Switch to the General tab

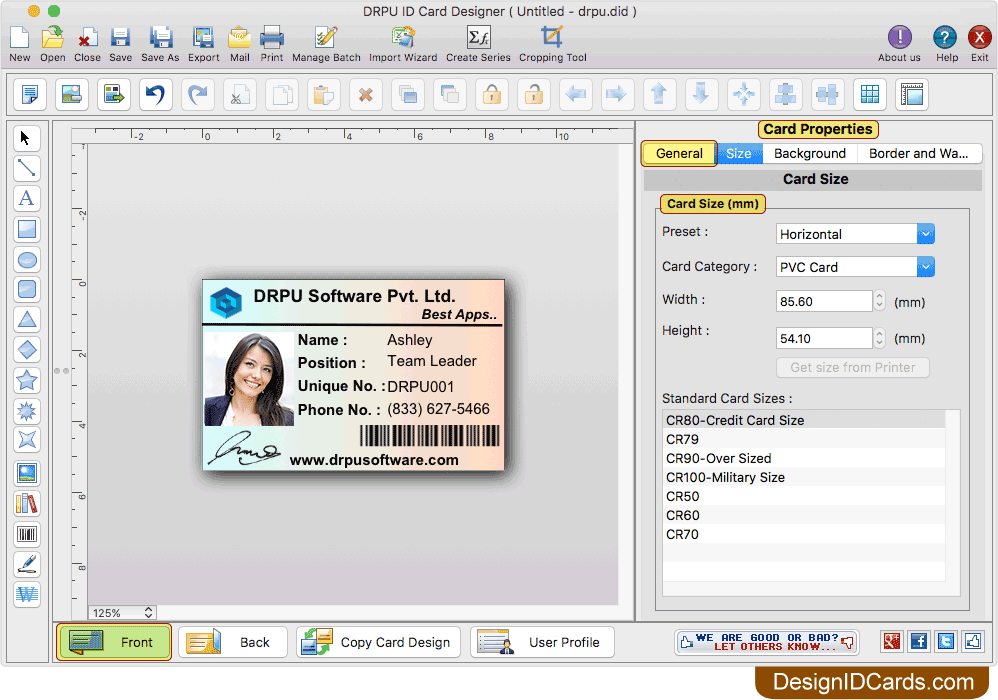pyautogui.click(x=679, y=153)
